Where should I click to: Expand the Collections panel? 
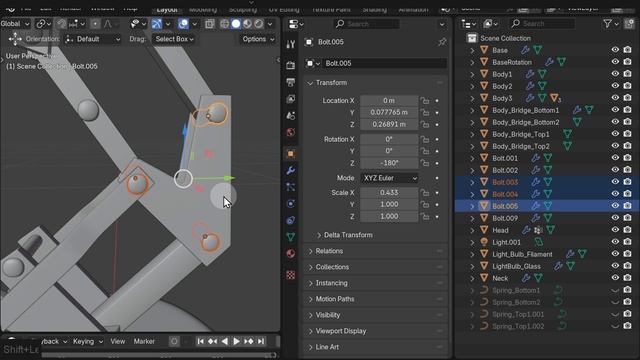pos(311,267)
